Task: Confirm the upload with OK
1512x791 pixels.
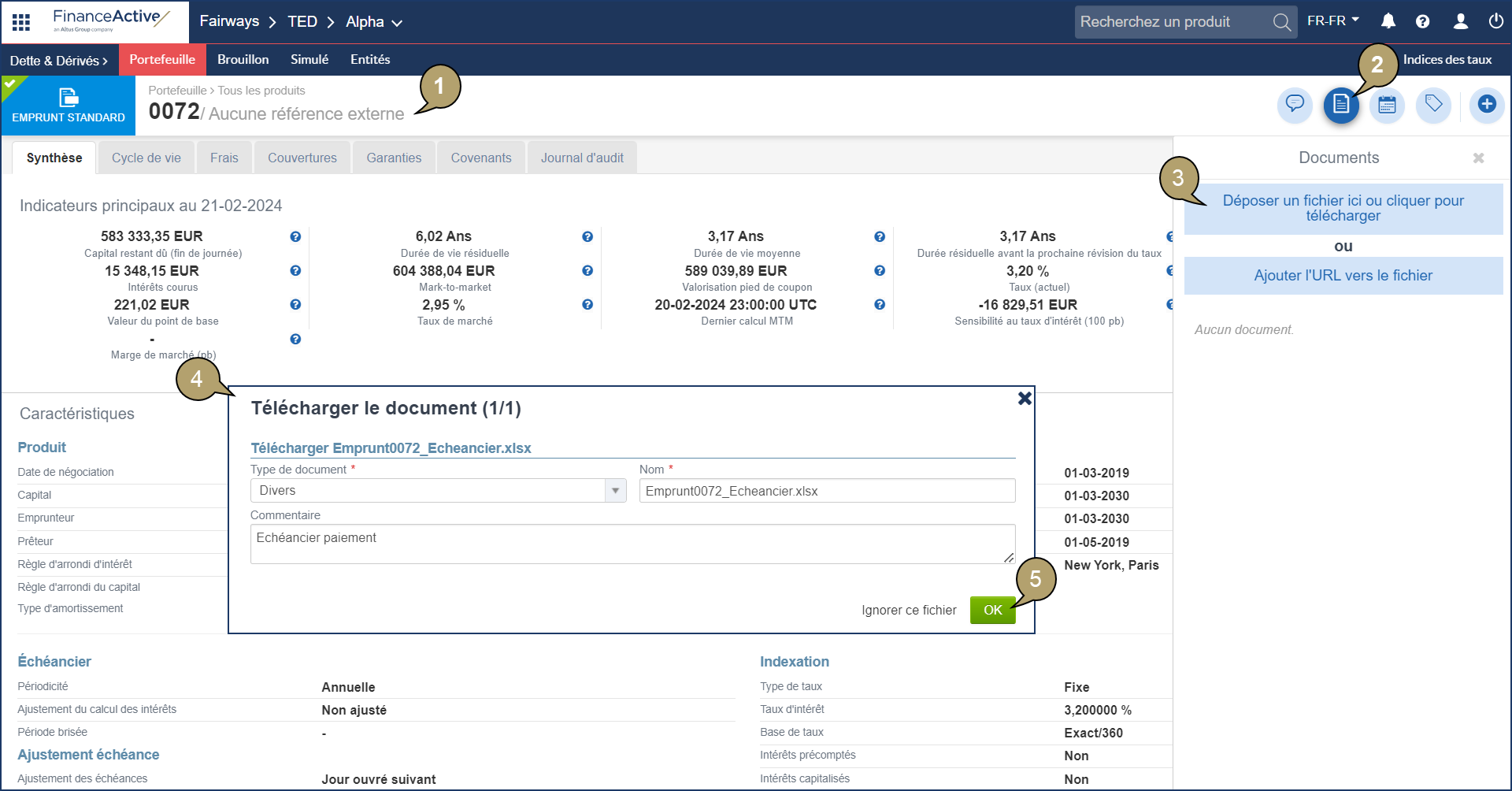Action: tap(992, 610)
